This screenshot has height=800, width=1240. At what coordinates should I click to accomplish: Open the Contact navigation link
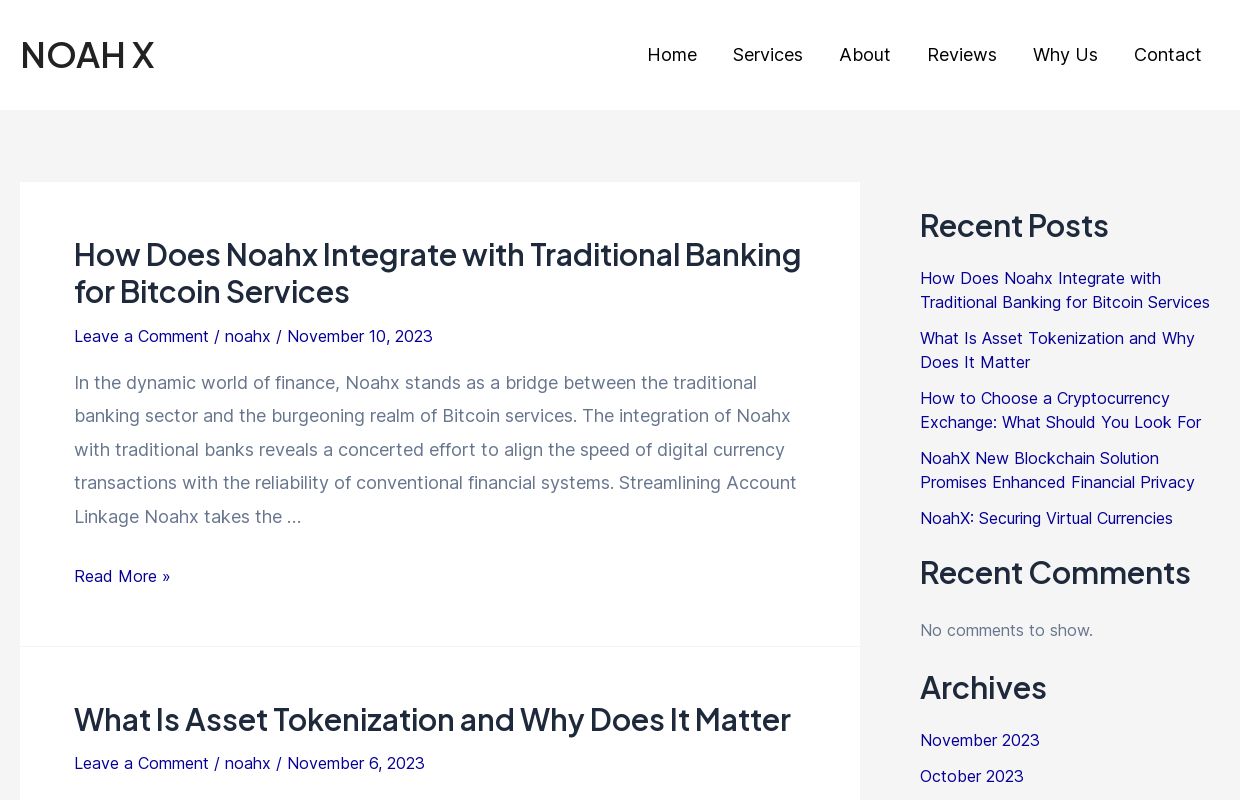tap(1167, 55)
